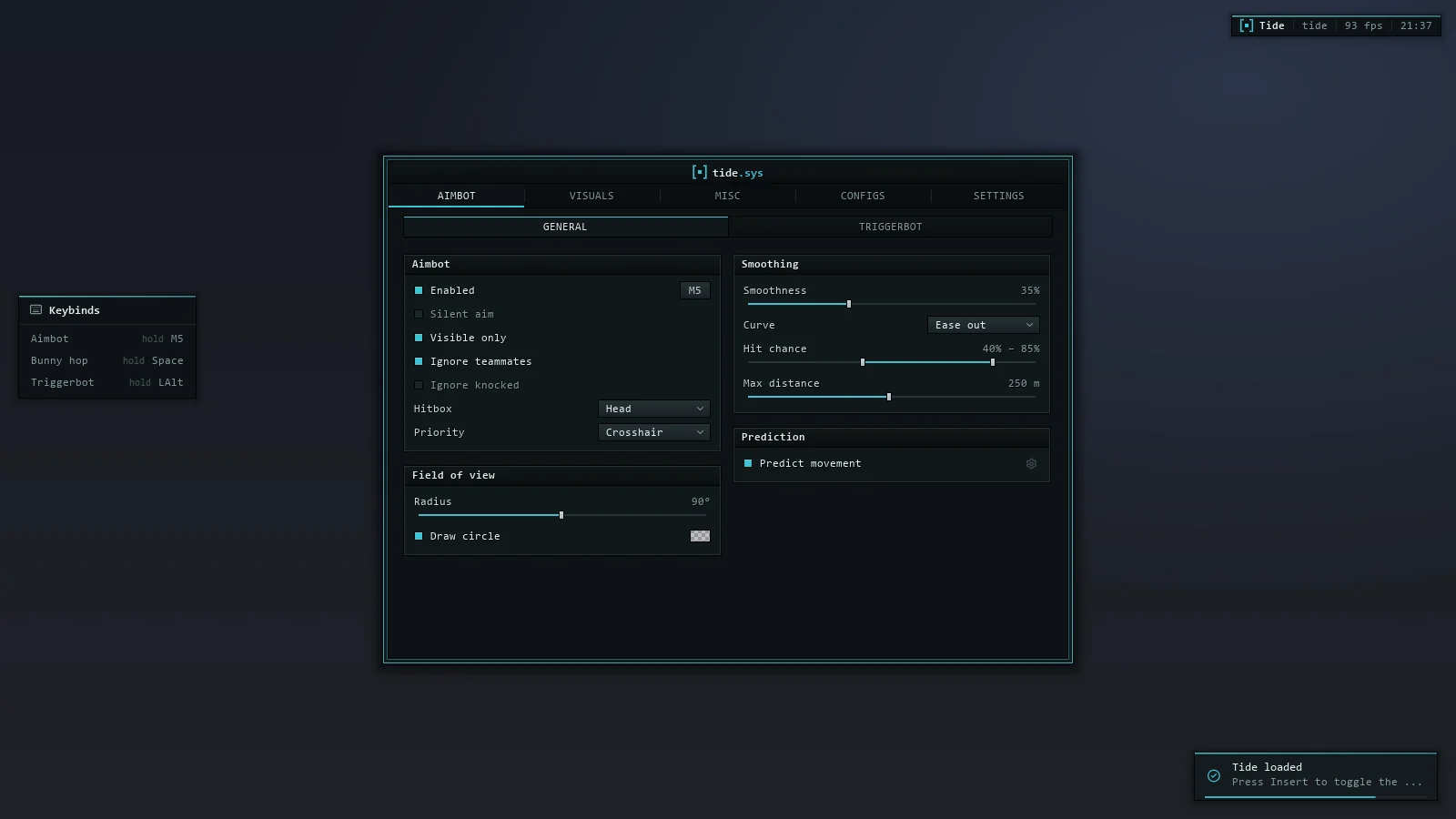Screen dimensions: 1456x819
Task: Click the Smoothness slider handle
Action: point(849,304)
